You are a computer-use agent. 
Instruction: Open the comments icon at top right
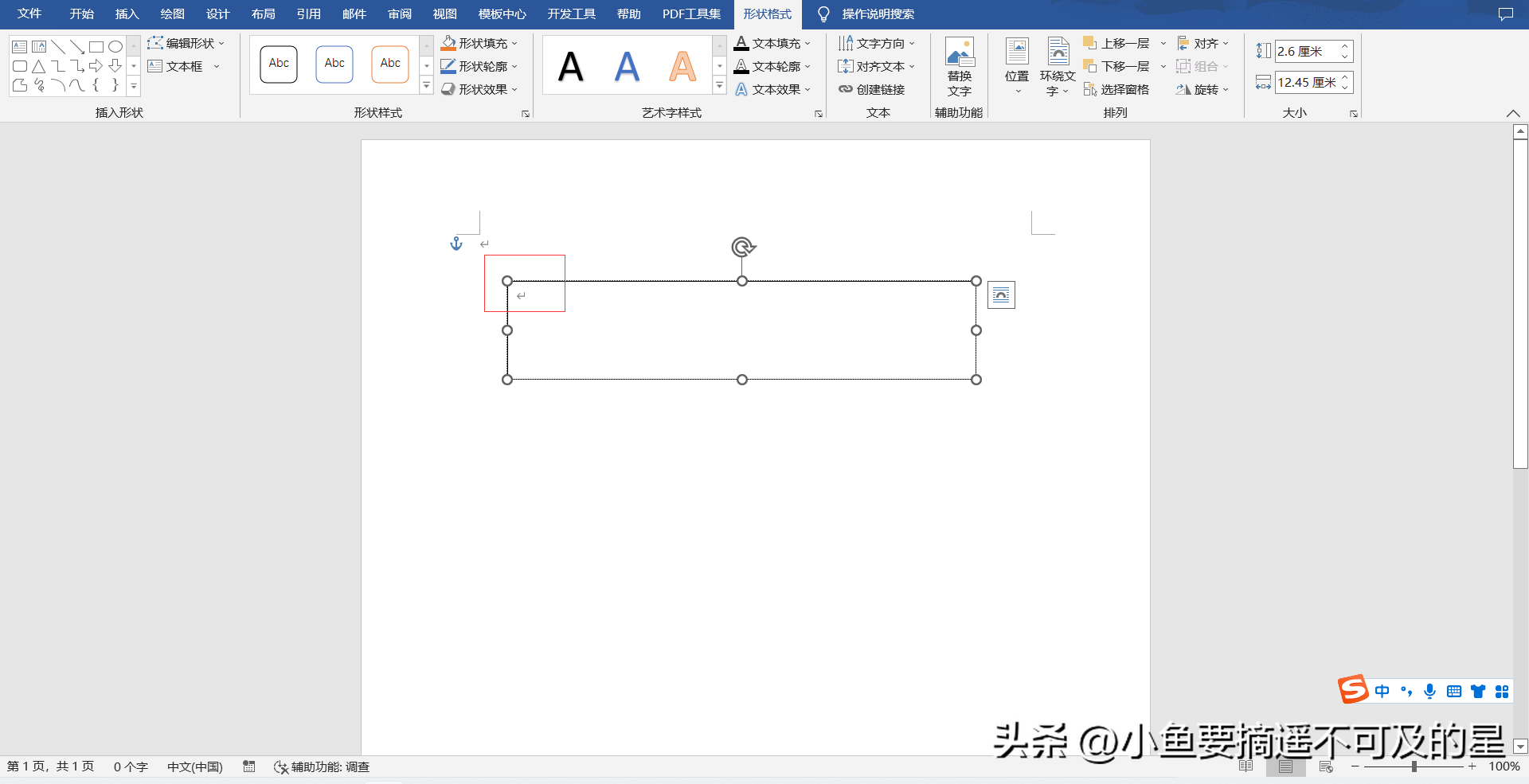click(x=1505, y=14)
